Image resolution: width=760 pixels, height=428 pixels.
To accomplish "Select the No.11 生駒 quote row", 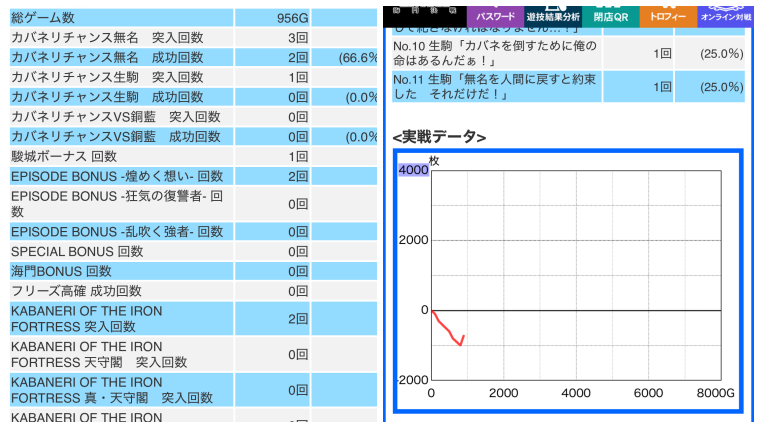I will [x=569, y=87].
